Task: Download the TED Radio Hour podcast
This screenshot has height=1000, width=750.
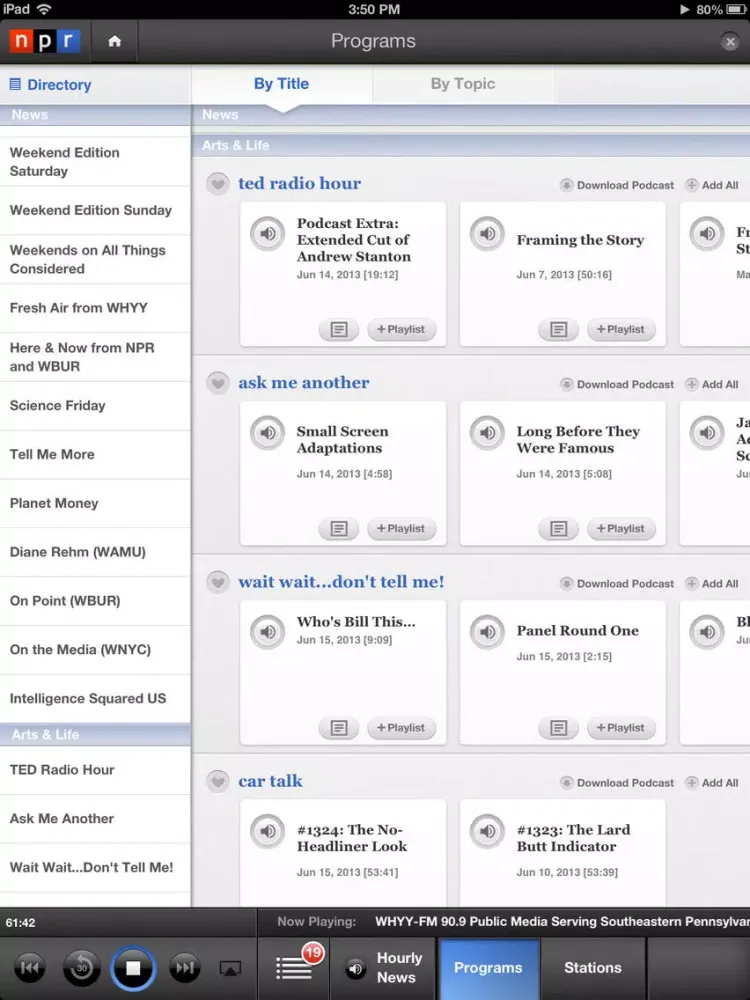Action: [617, 186]
